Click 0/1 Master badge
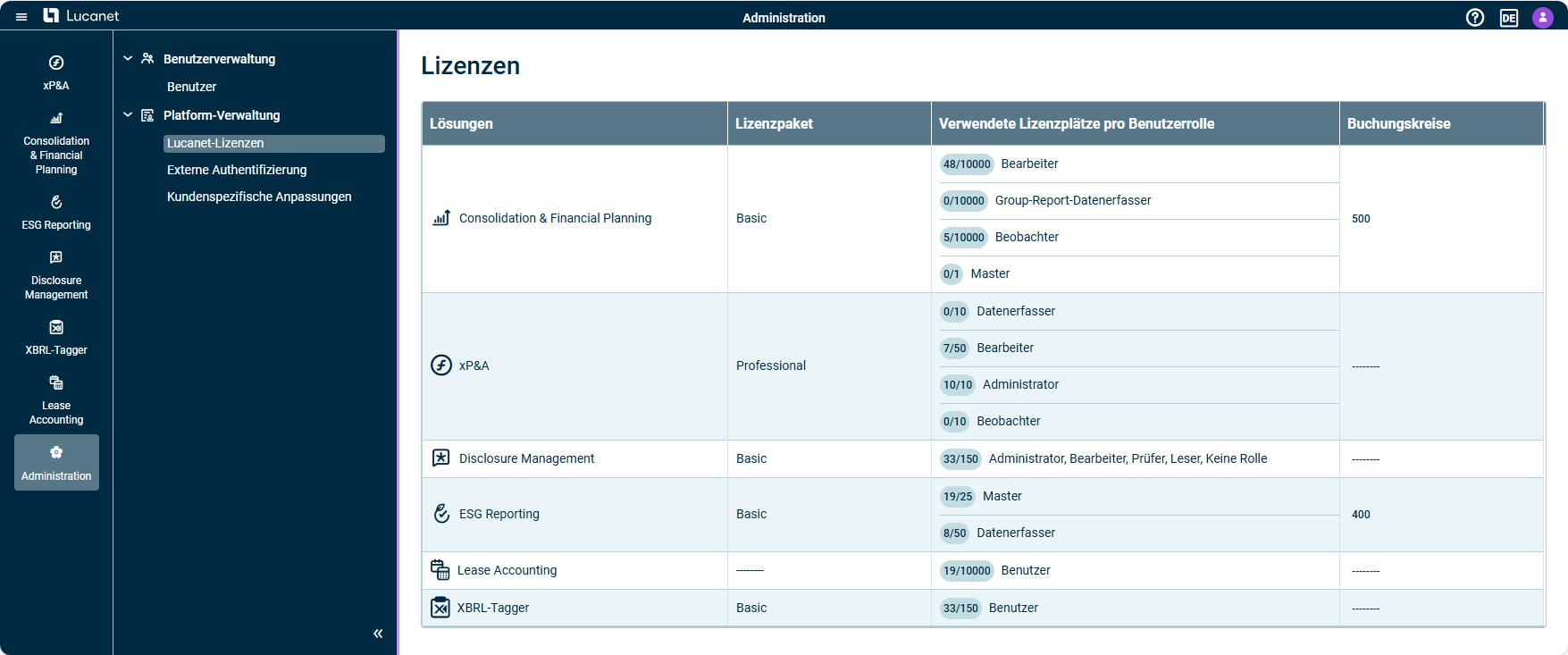This screenshot has height=655, width=1568. coord(952,273)
